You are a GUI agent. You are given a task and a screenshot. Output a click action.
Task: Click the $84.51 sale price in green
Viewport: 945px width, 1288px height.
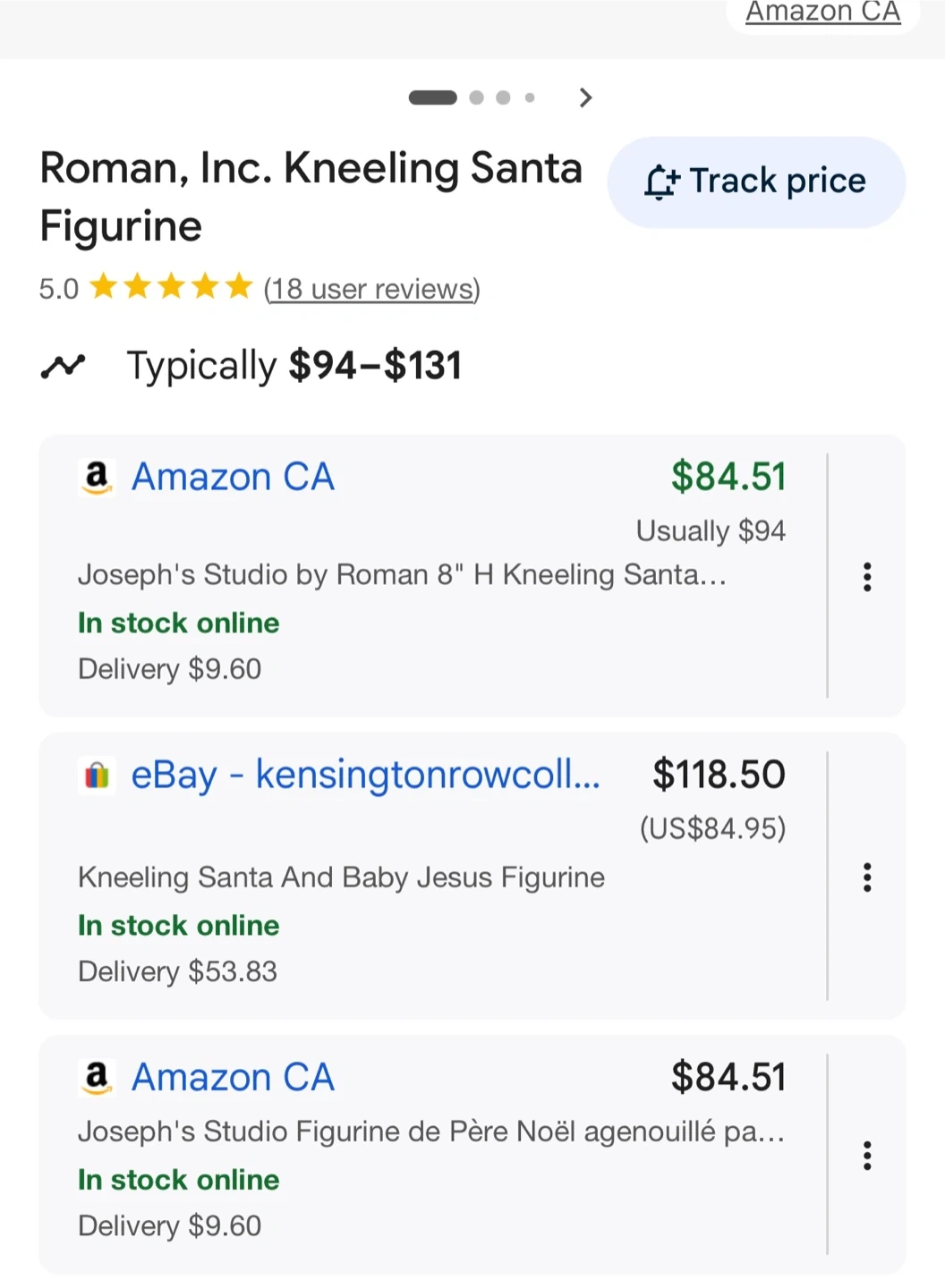728,477
